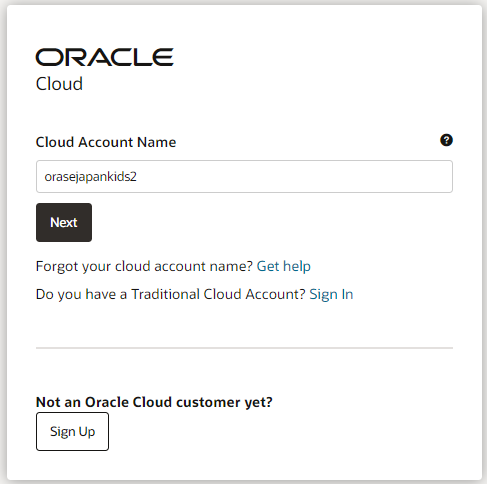The image size is (487, 484).
Task: Click the Cloud Account Name label
Action: point(106,142)
